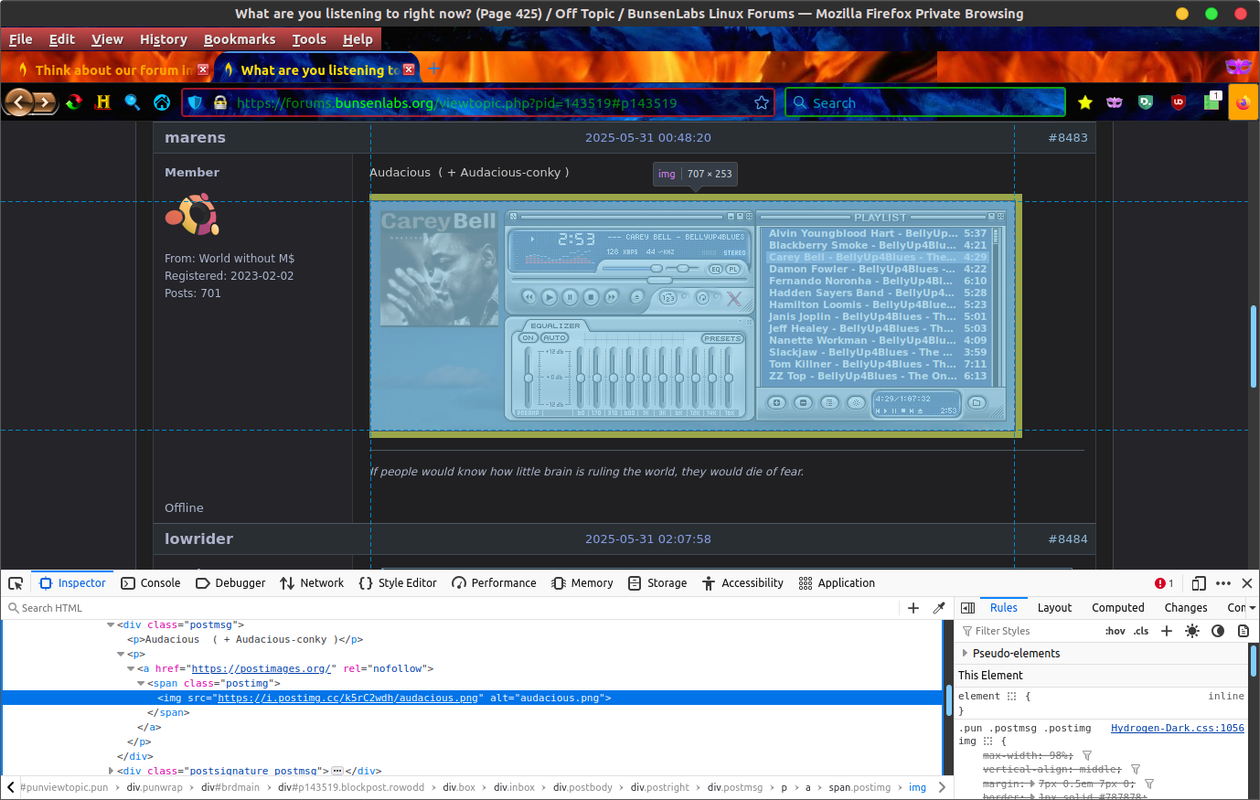
Task: Expand the margin shorthand property arrow
Action: [1030, 784]
